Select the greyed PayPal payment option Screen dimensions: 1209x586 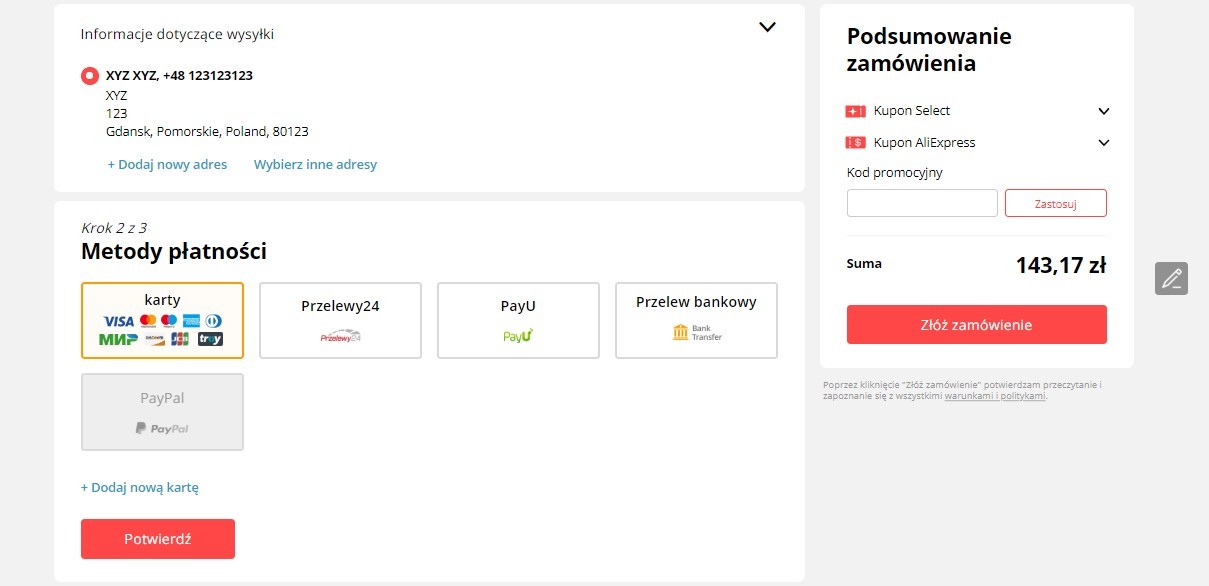coord(162,412)
